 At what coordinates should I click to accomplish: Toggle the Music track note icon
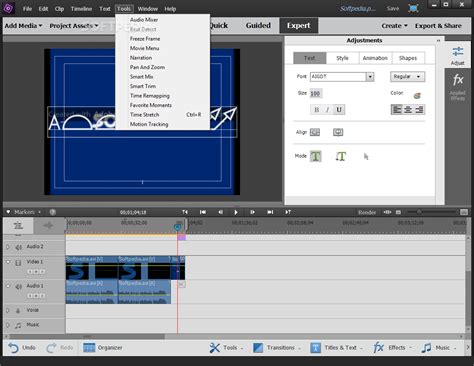tap(18, 325)
